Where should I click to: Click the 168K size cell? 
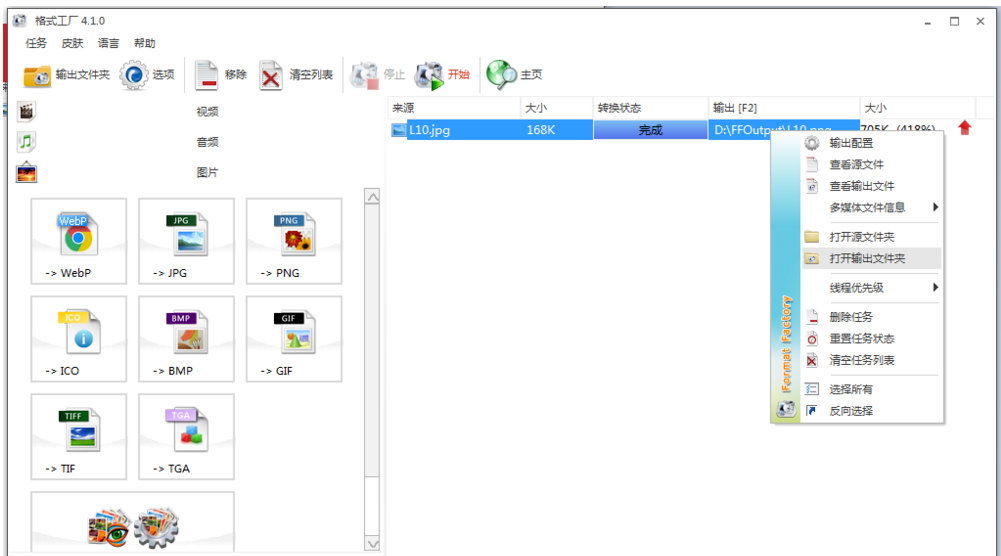[557, 130]
